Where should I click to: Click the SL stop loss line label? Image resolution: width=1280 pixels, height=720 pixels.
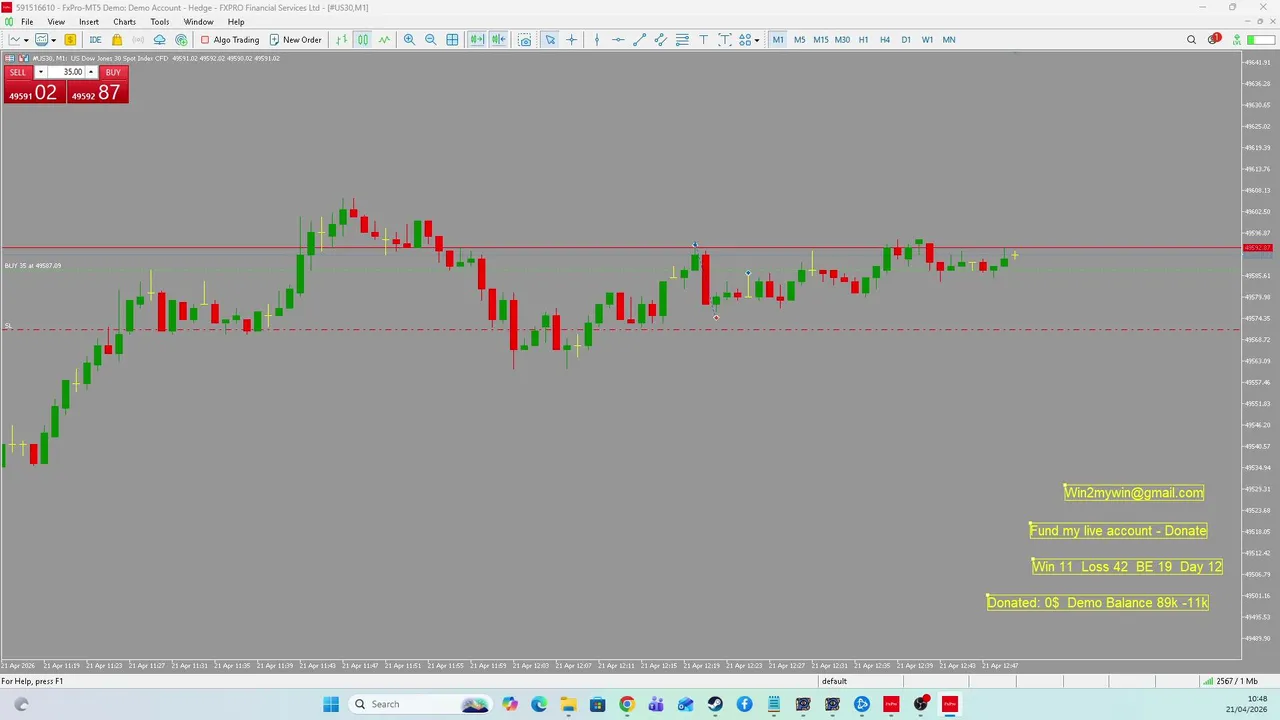click(8, 326)
